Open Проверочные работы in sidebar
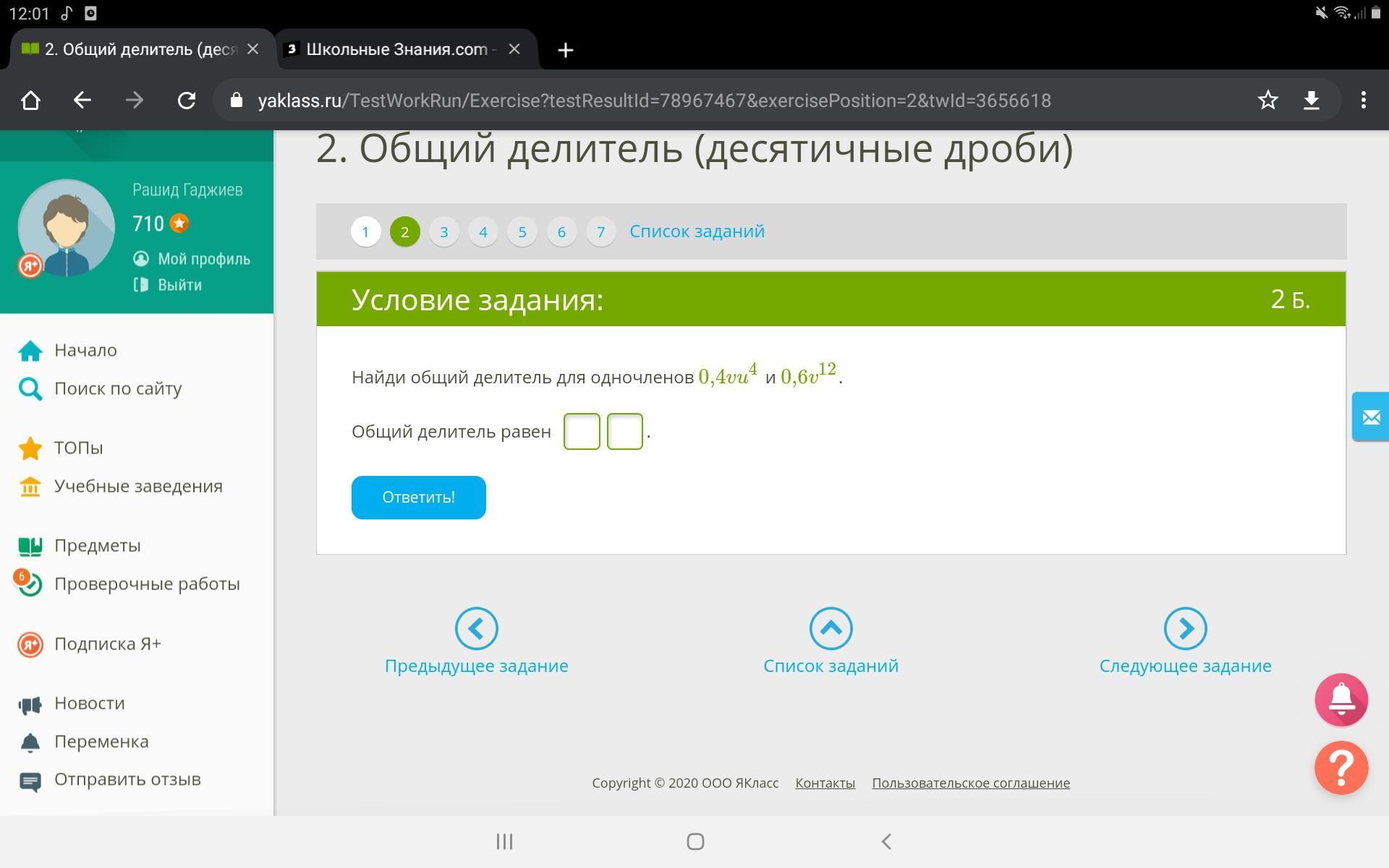This screenshot has height=868, width=1389. point(147,584)
